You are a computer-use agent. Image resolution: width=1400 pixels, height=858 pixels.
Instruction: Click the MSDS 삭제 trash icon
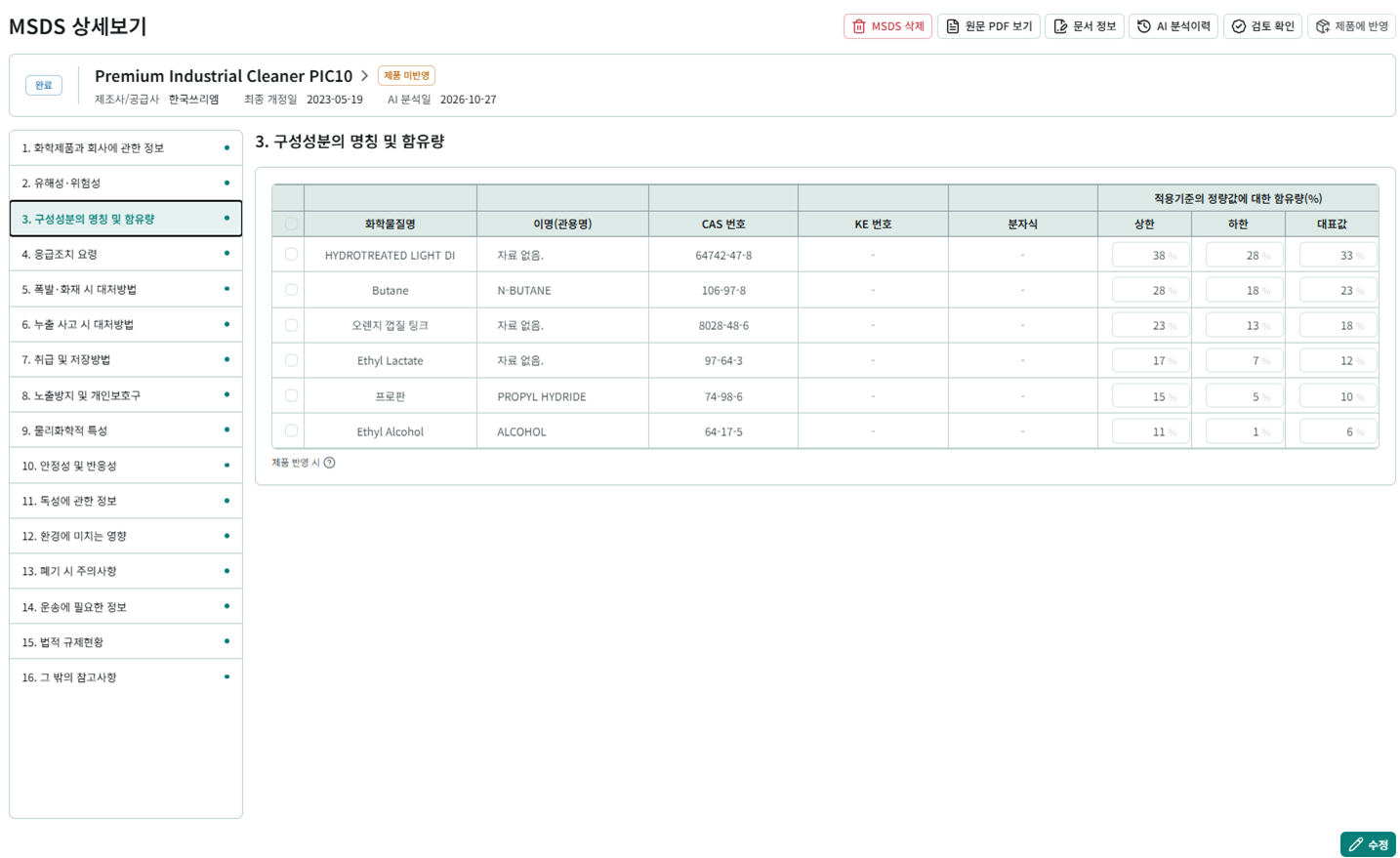(858, 26)
